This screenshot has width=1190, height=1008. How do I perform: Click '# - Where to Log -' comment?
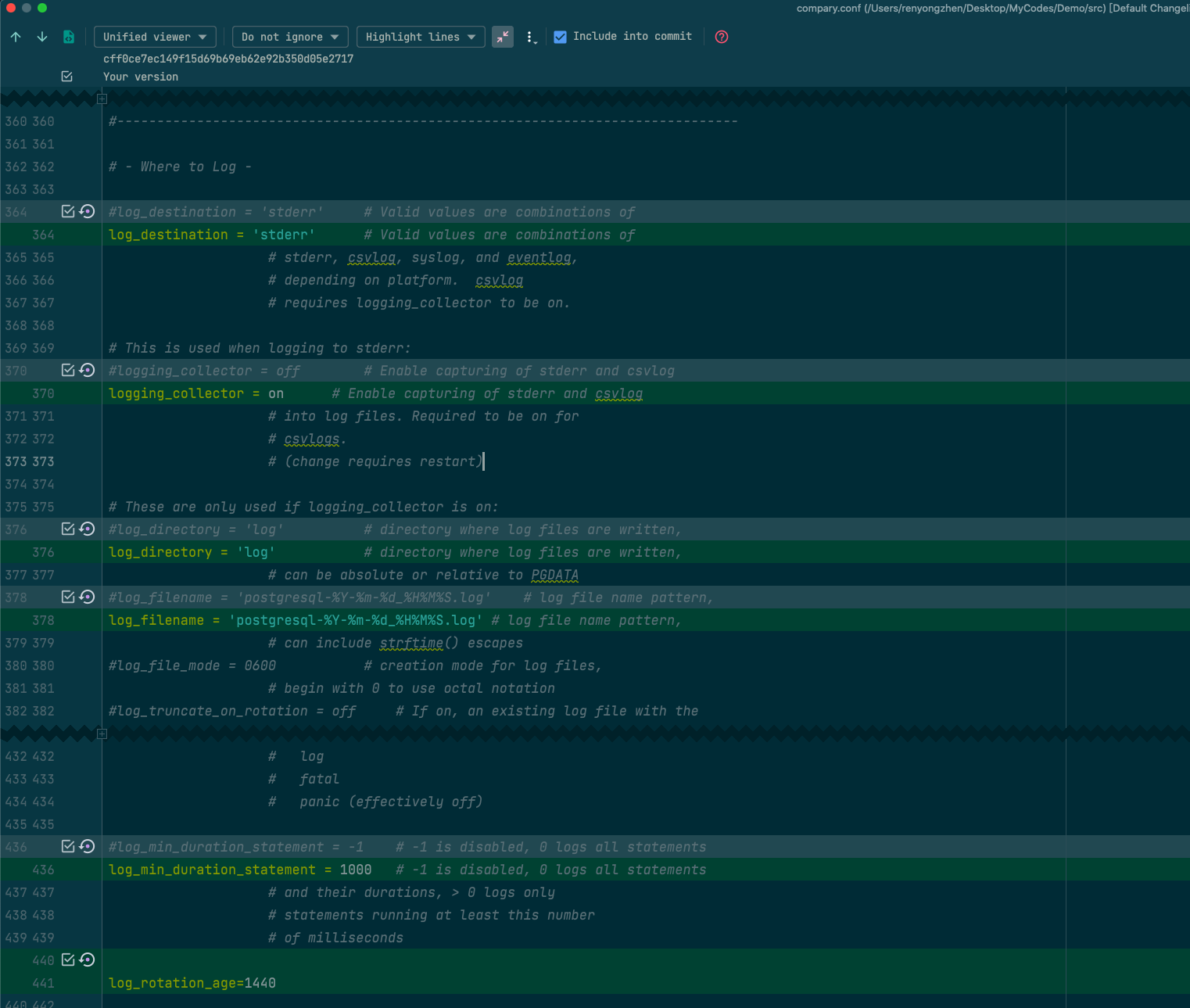(x=180, y=167)
